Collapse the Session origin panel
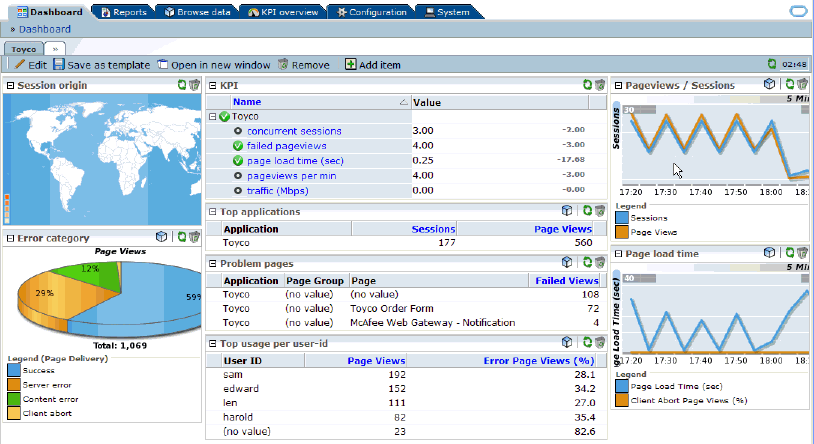 pos(10,86)
